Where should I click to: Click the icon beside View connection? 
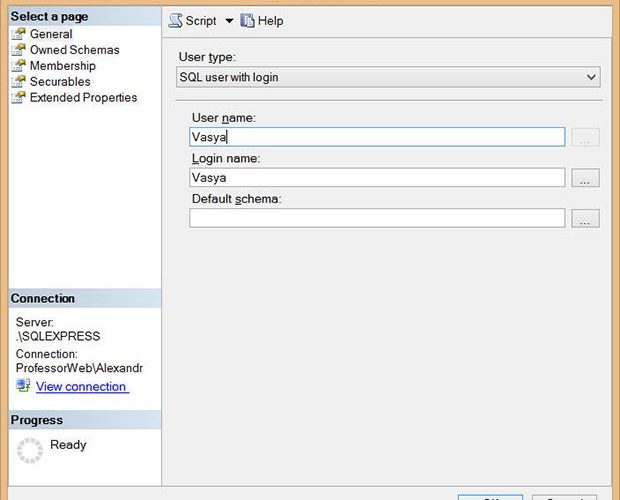coord(23,386)
